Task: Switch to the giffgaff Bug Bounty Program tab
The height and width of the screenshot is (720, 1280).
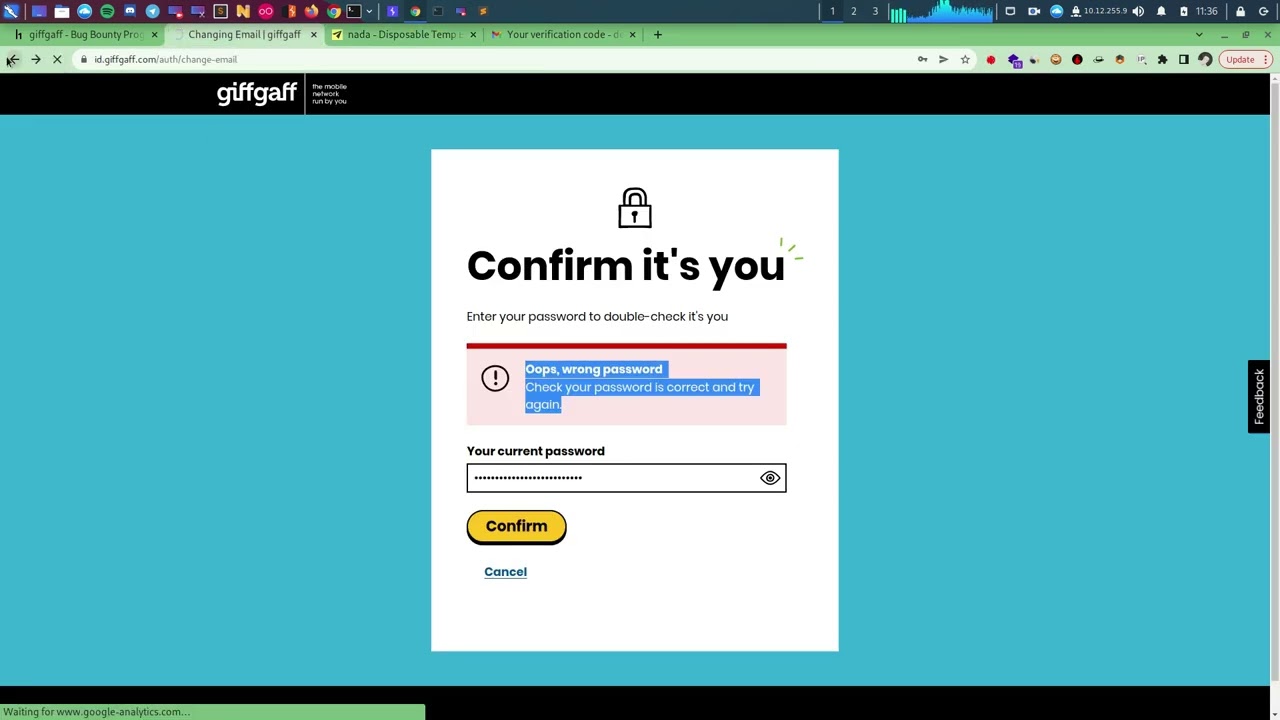Action: point(85,34)
